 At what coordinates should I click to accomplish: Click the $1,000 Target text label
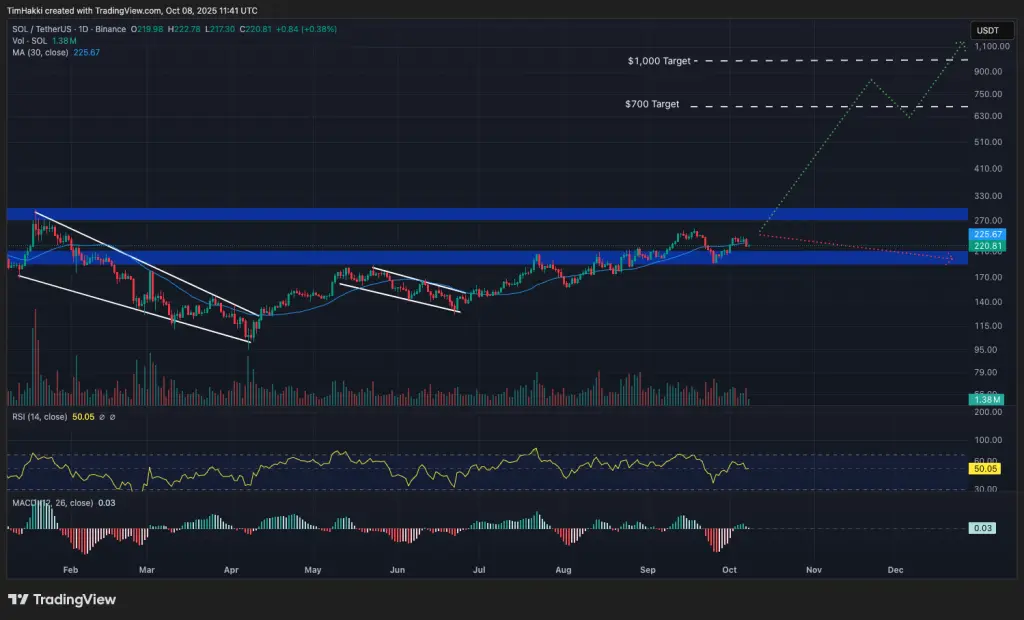[659, 61]
